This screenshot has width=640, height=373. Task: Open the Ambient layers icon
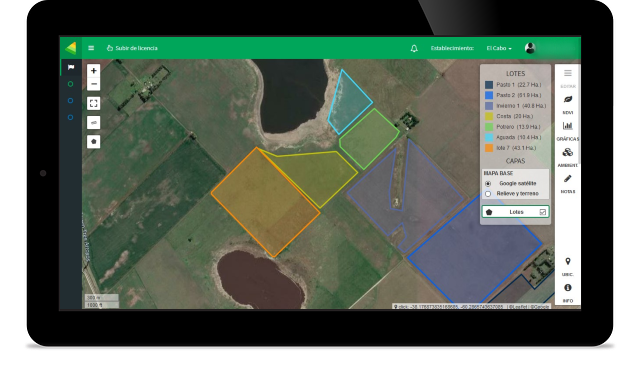(567, 152)
